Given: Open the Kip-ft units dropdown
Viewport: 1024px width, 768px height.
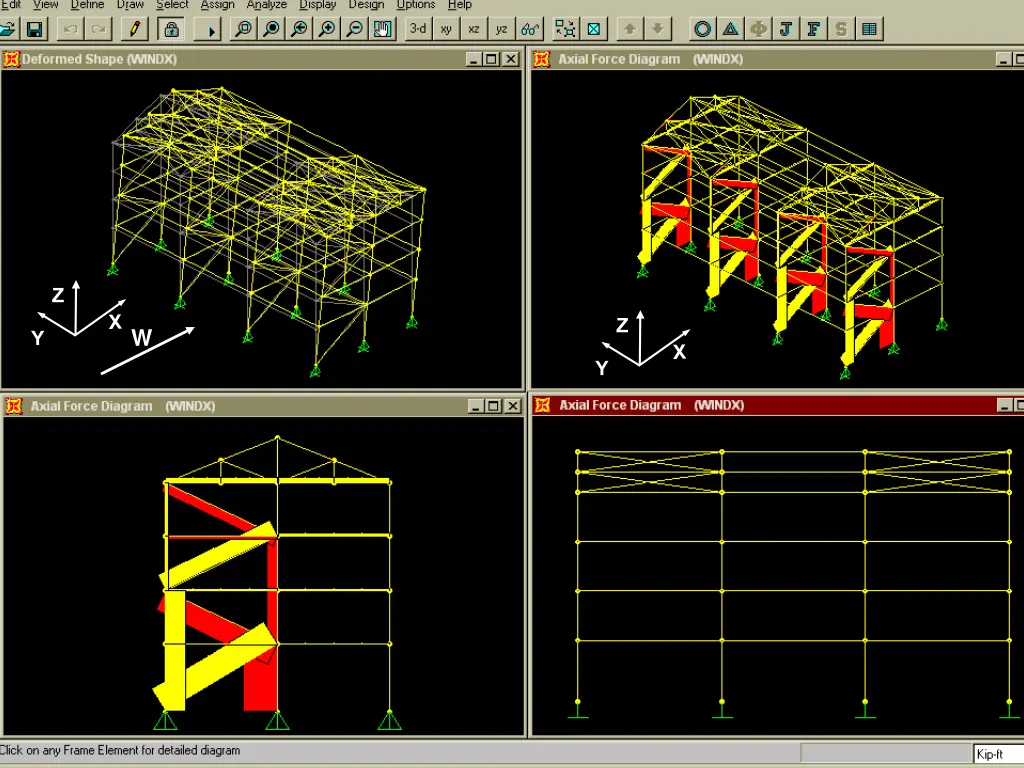Looking at the screenshot, I should point(997,754).
